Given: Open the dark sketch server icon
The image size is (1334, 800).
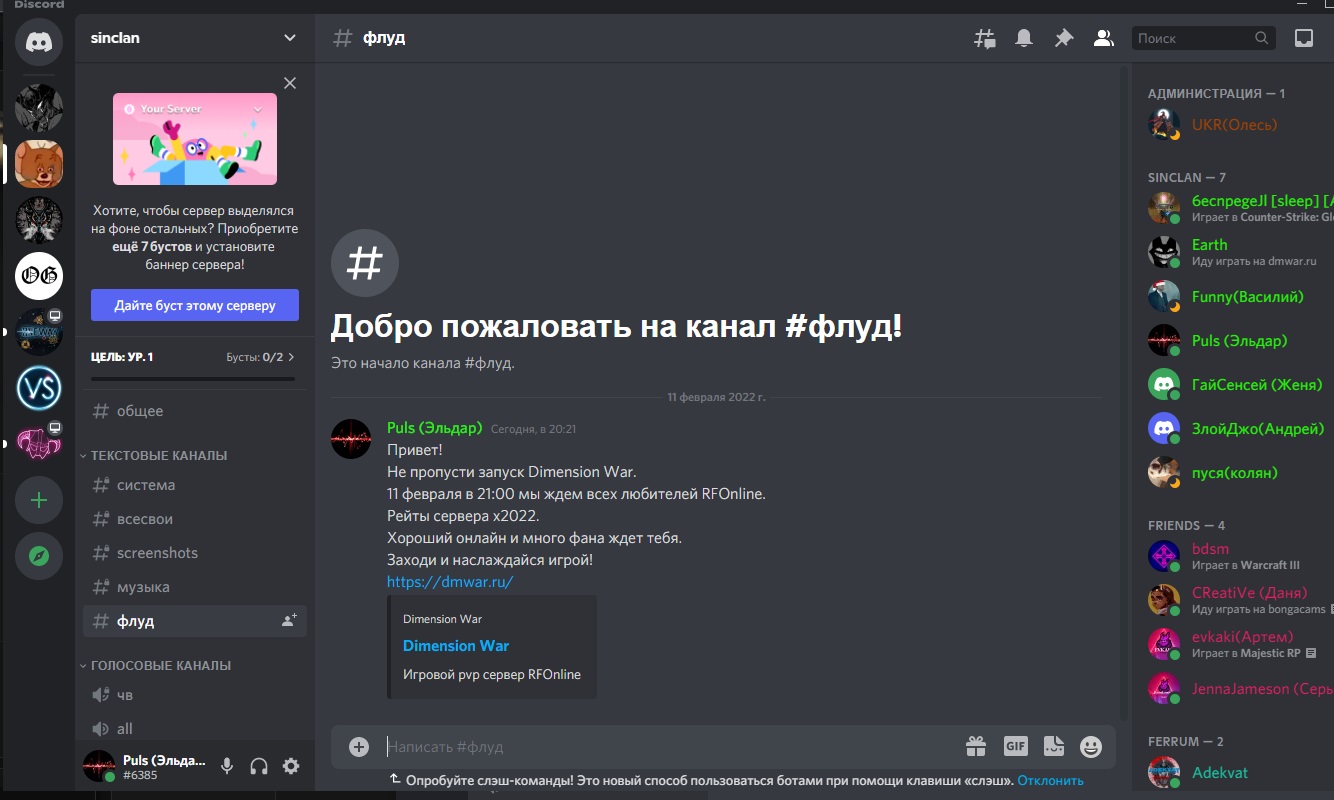Looking at the screenshot, I should coord(39,108).
